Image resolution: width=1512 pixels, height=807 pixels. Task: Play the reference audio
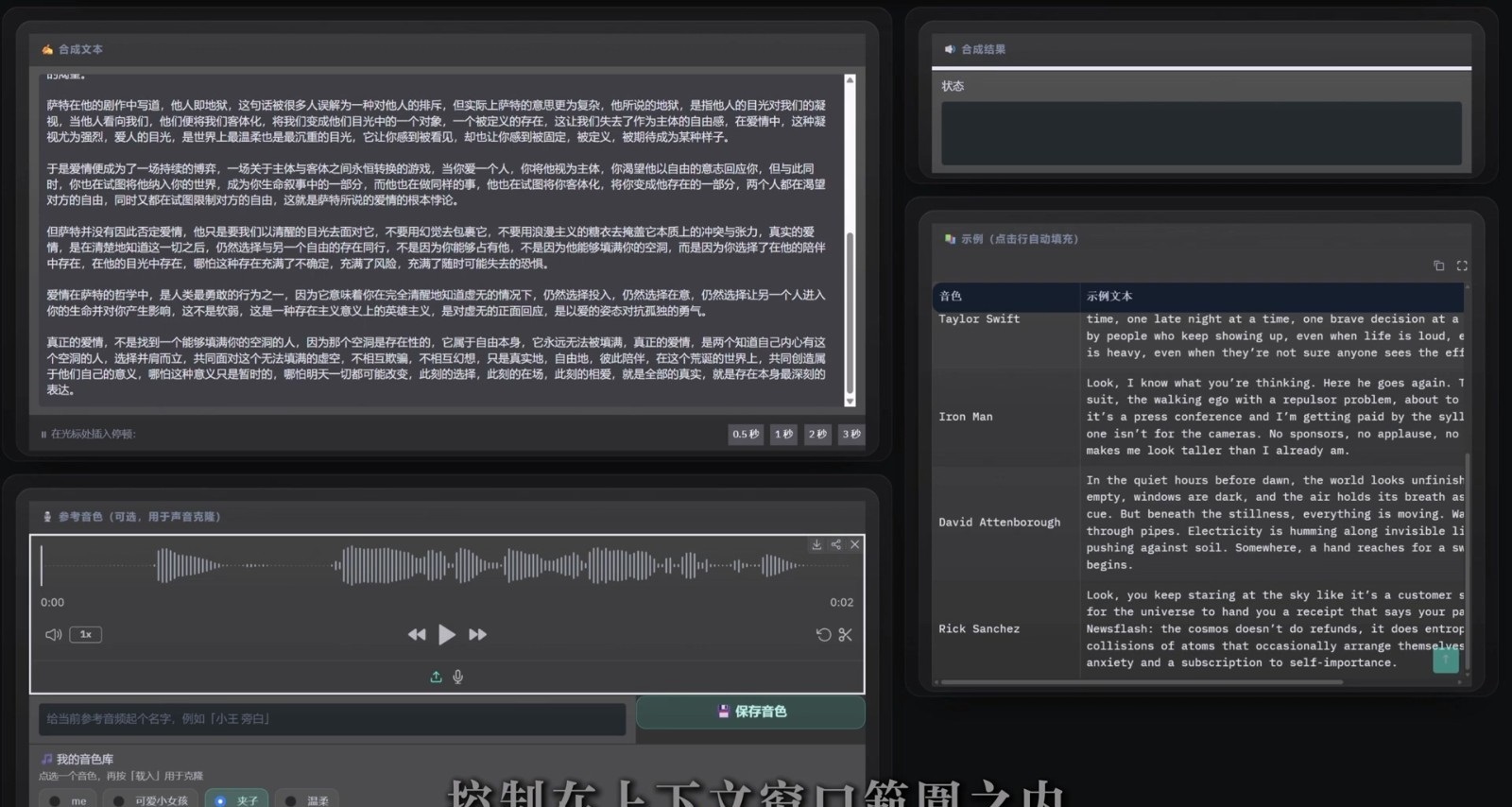pyautogui.click(x=447, y=634)
